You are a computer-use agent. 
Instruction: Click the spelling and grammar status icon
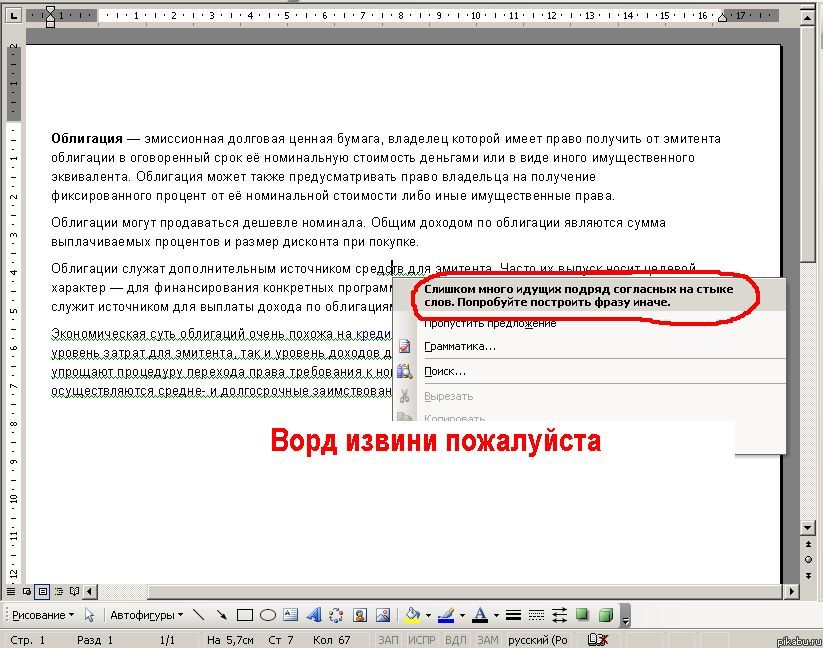[598, 640]
